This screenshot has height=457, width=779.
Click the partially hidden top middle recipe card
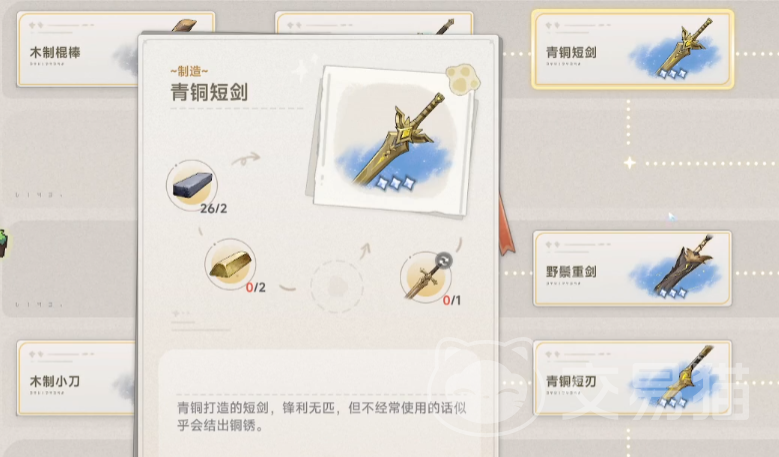click(374, 23)
